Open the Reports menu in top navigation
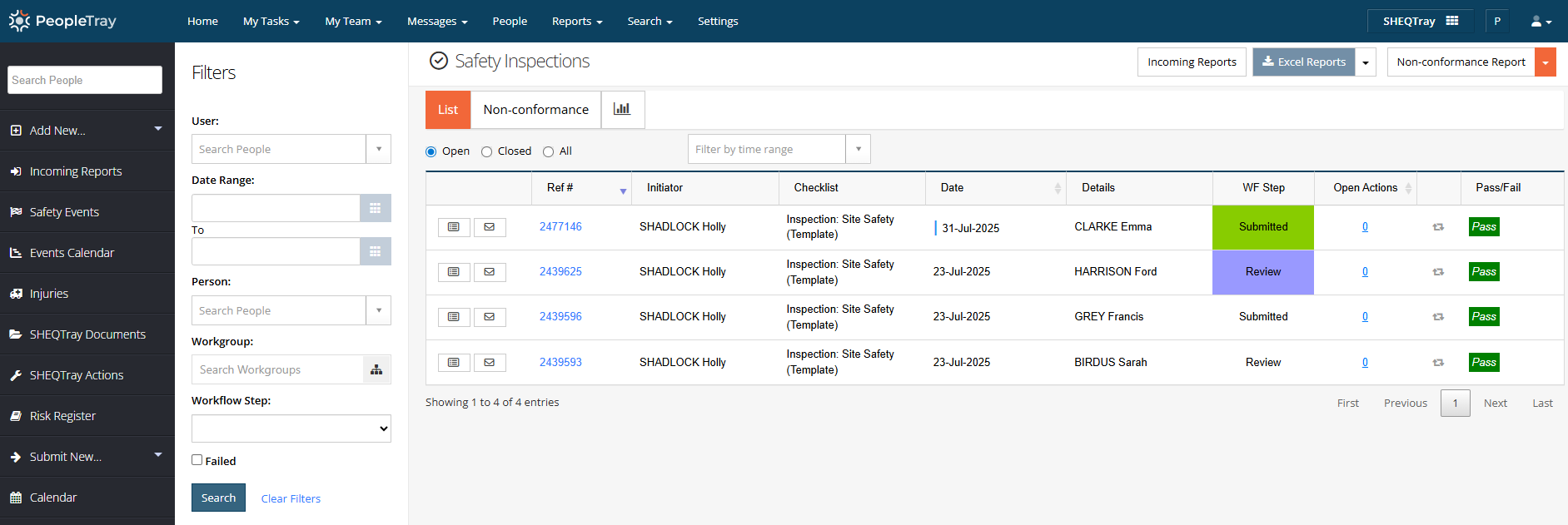 (576, 22)
